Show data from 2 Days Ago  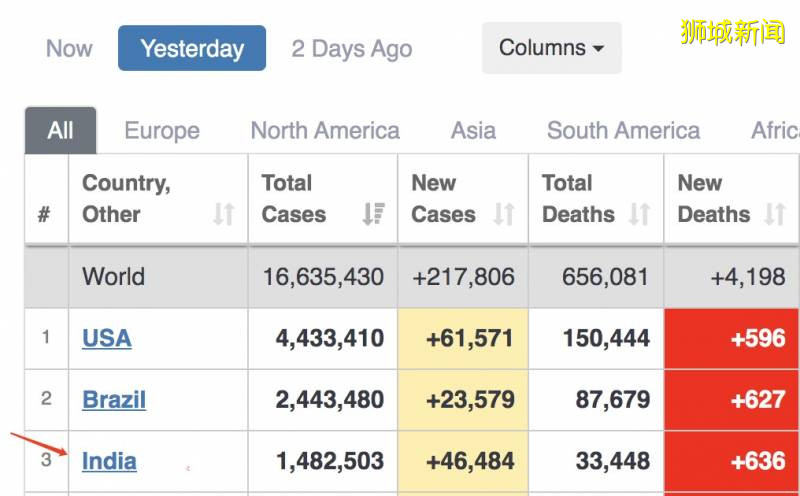[x=351, y=48]
